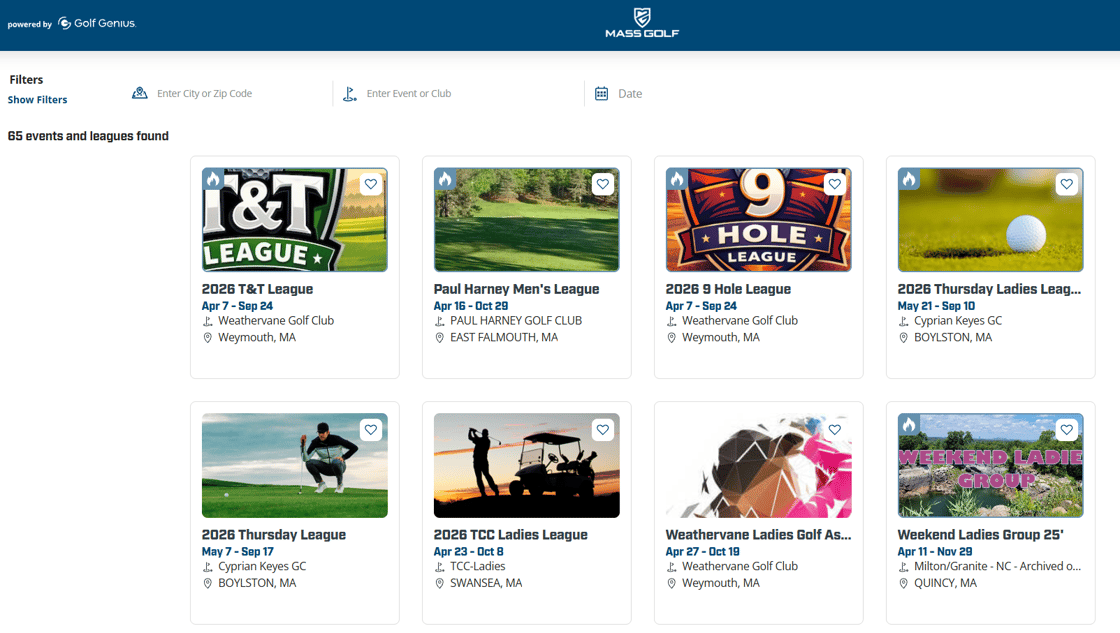This screenshot has width=1120, height=633.
Task: Open the 2026 9 Hole League title
Action: 728,289
